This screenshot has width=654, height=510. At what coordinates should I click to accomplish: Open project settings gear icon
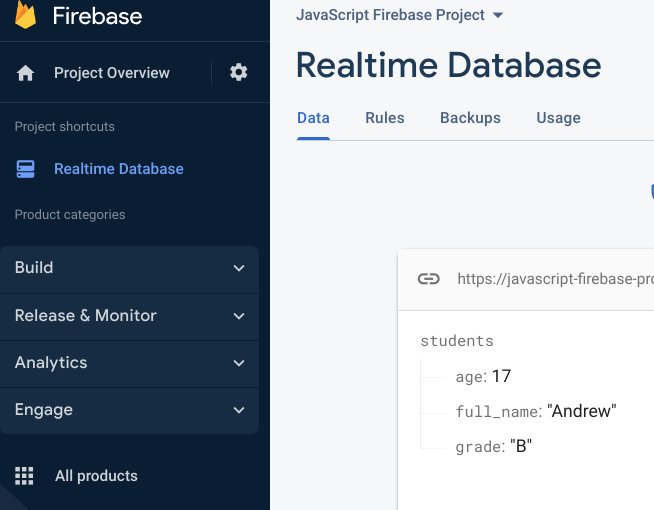point(238,73)
